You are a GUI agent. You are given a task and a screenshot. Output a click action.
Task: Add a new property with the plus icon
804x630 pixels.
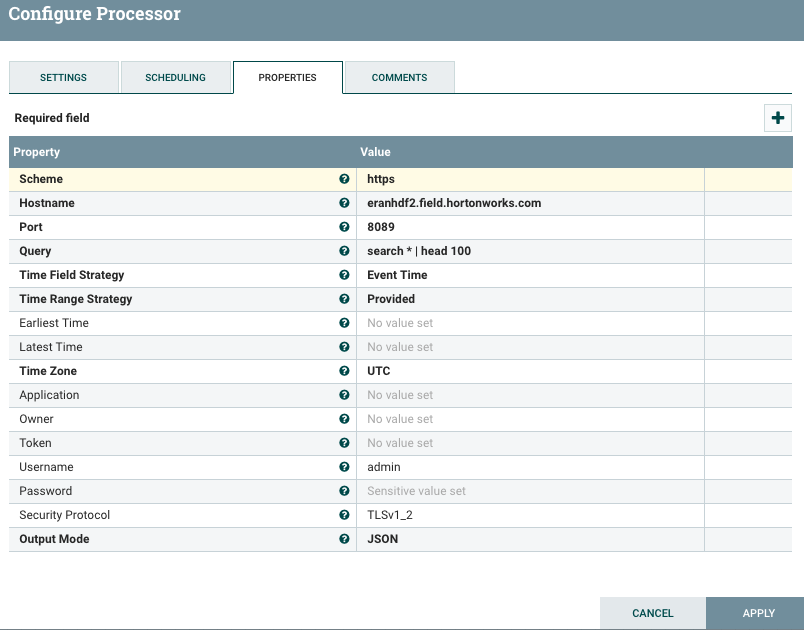point(777,117)
